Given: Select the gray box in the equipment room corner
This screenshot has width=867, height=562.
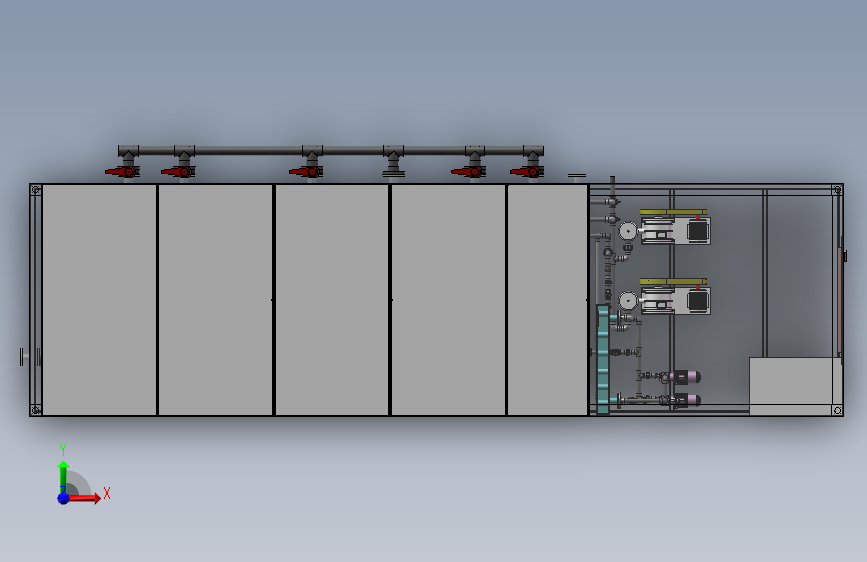Looking at the screenshot, I should [795, 386].
